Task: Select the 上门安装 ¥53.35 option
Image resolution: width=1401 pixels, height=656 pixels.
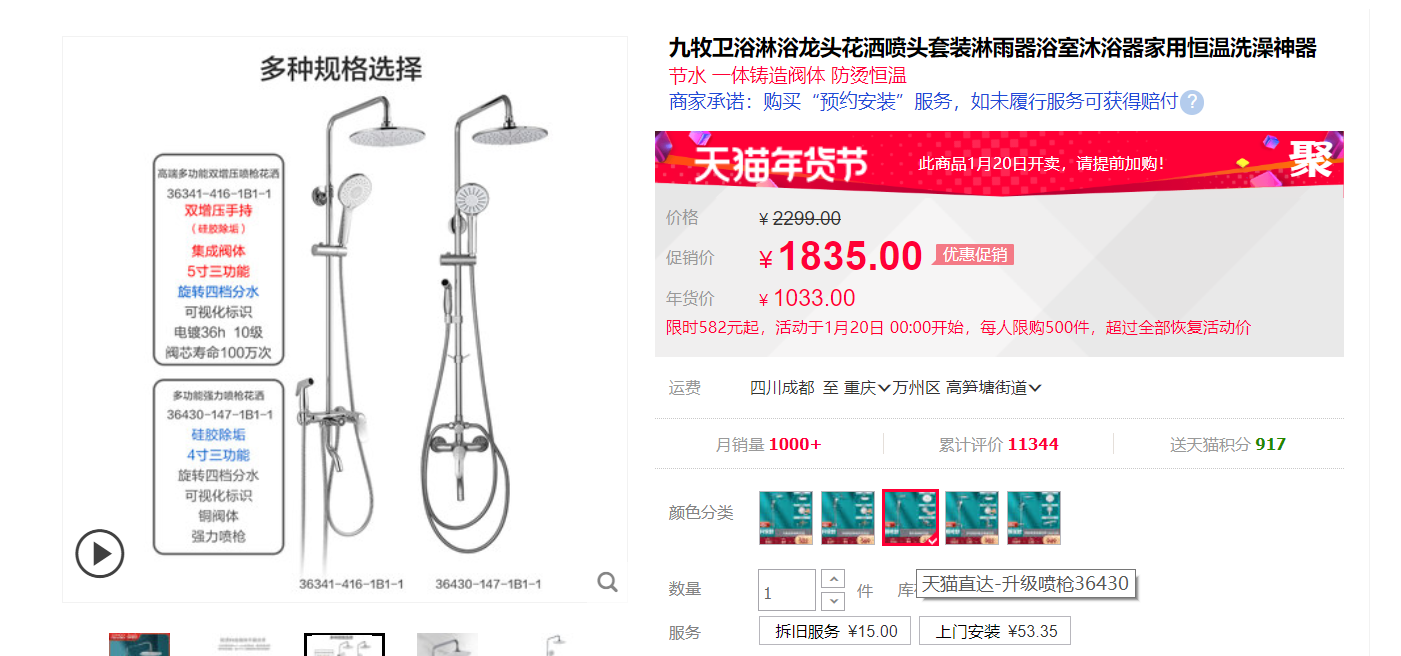Action: click(x=995, y=631)
